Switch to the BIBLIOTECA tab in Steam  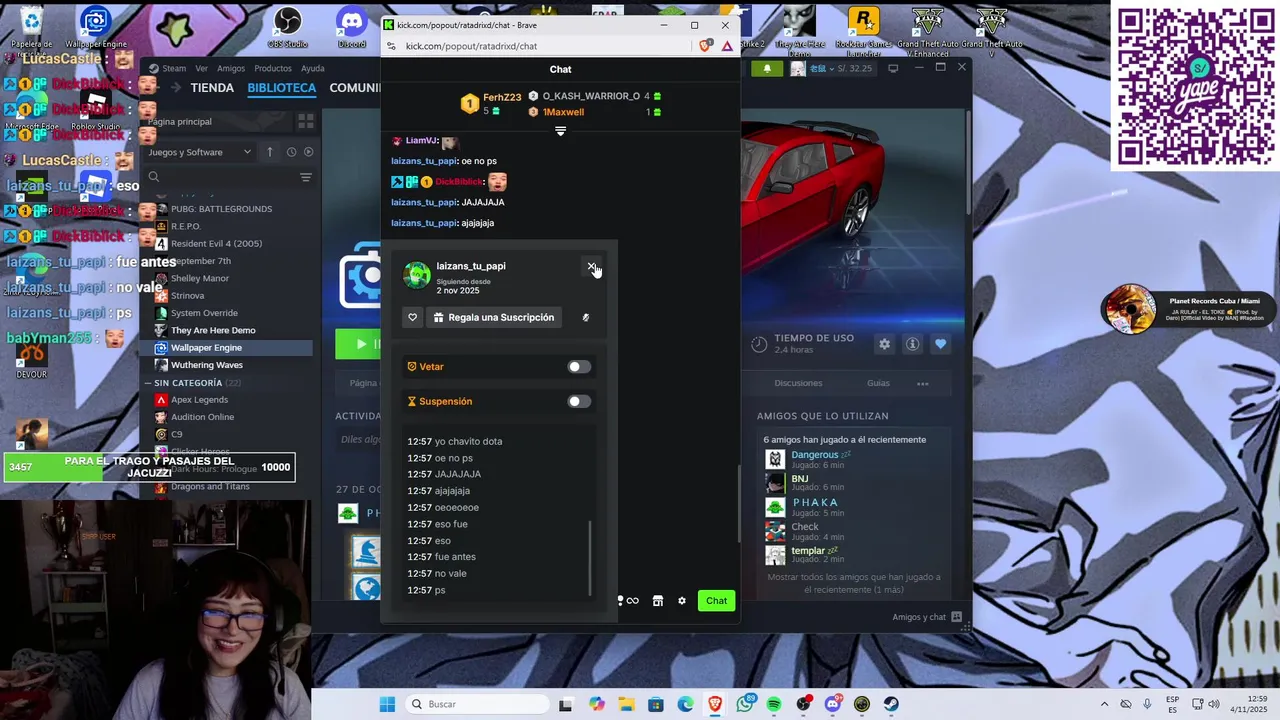[x=282, y=88]
